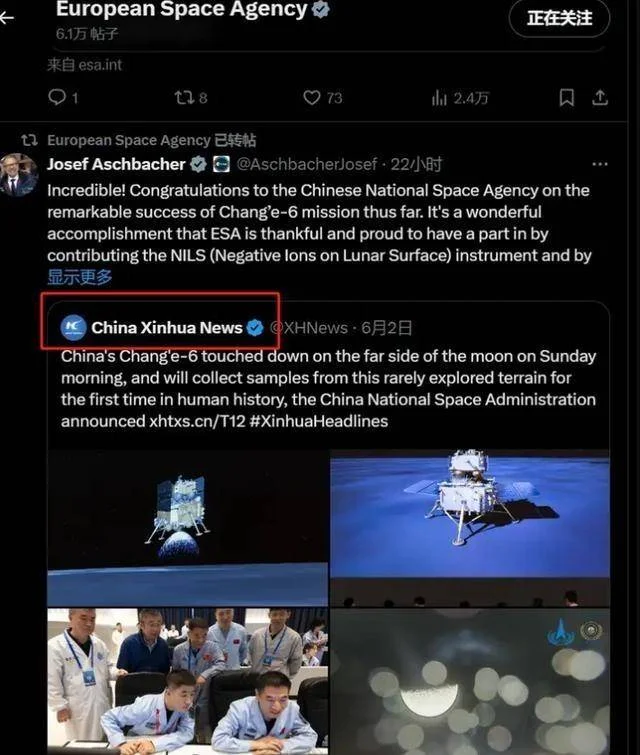
Task: Open the xhtxs.cn/T12 link
Action: (x=197, y=421)
